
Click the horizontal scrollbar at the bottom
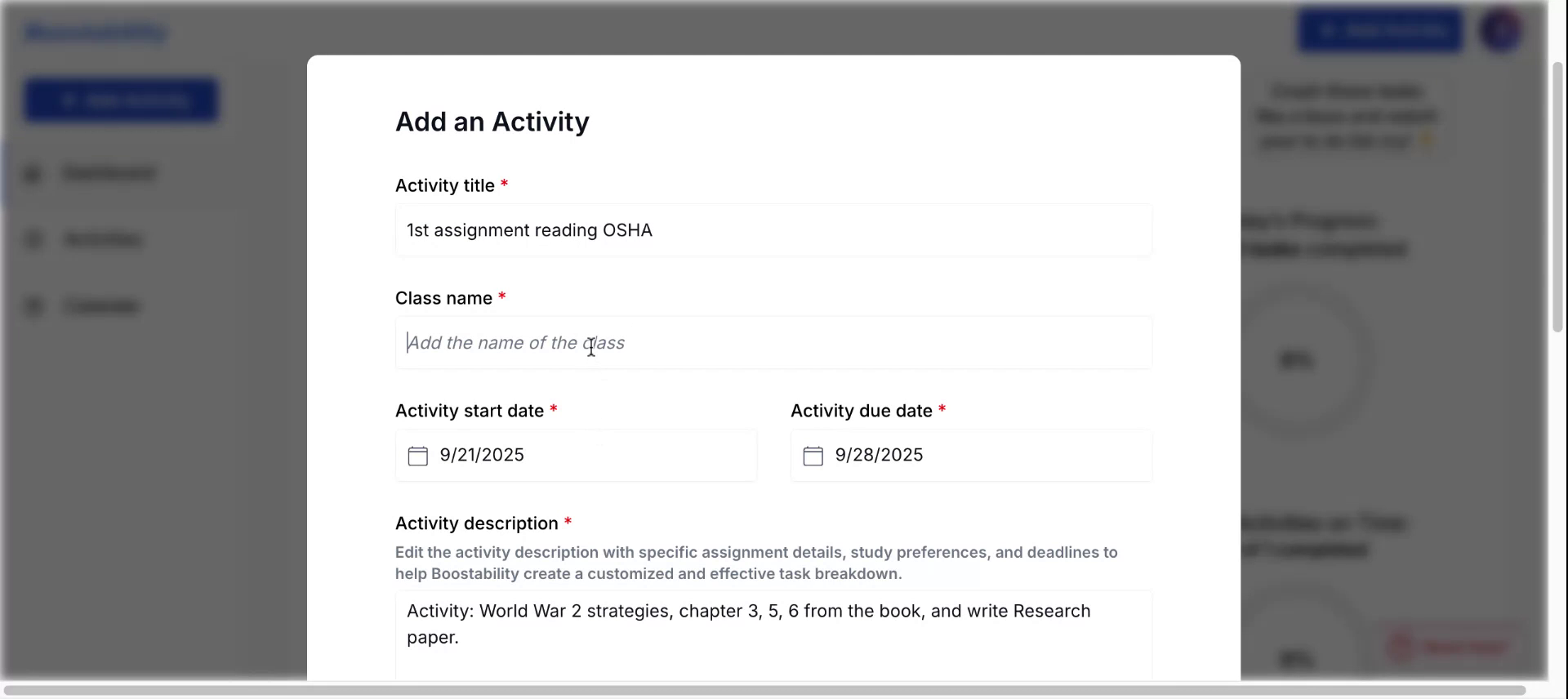tap(764, 691)
